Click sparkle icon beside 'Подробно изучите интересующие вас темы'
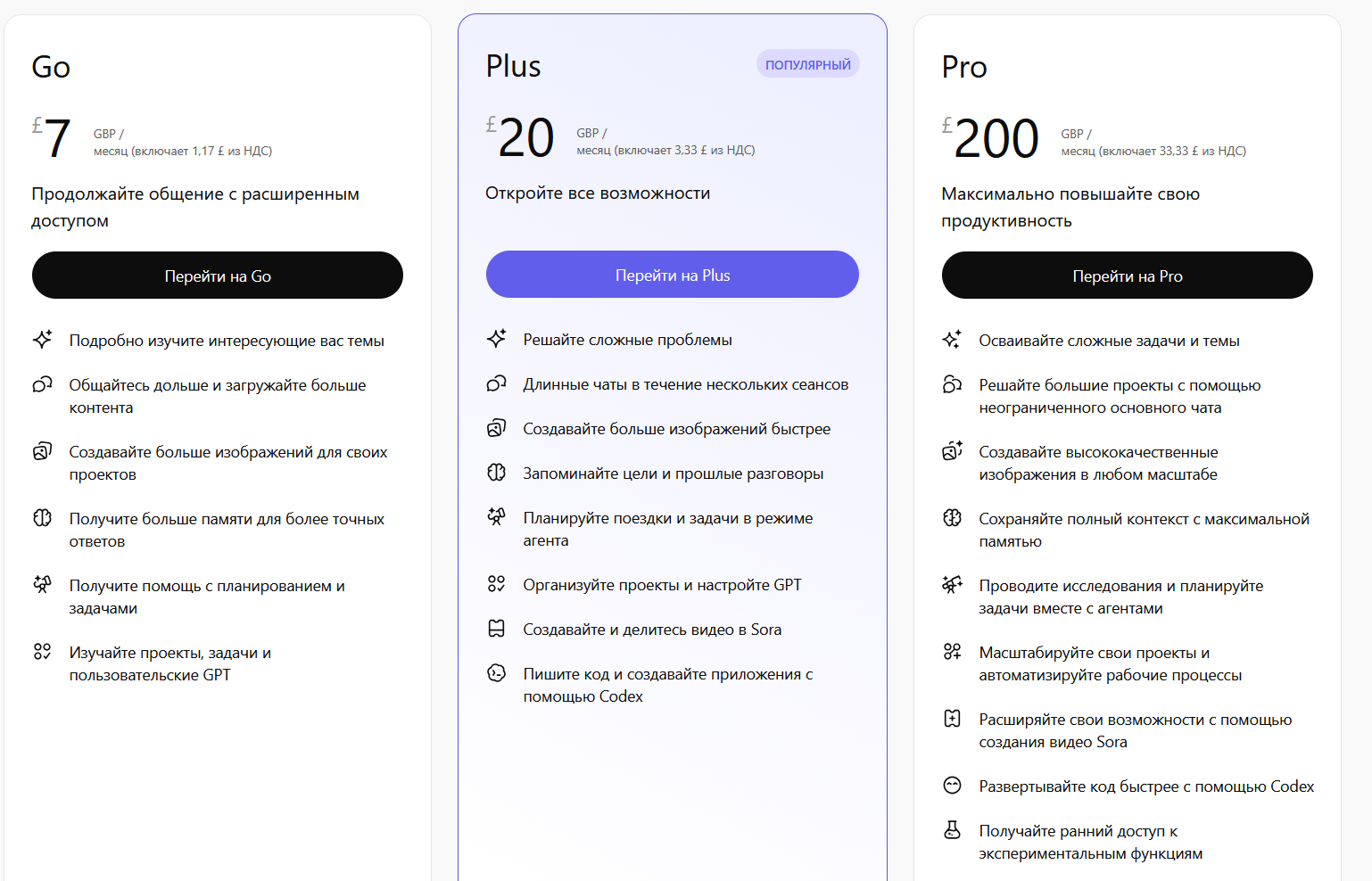1372x881 pixels. pos(42,340)
